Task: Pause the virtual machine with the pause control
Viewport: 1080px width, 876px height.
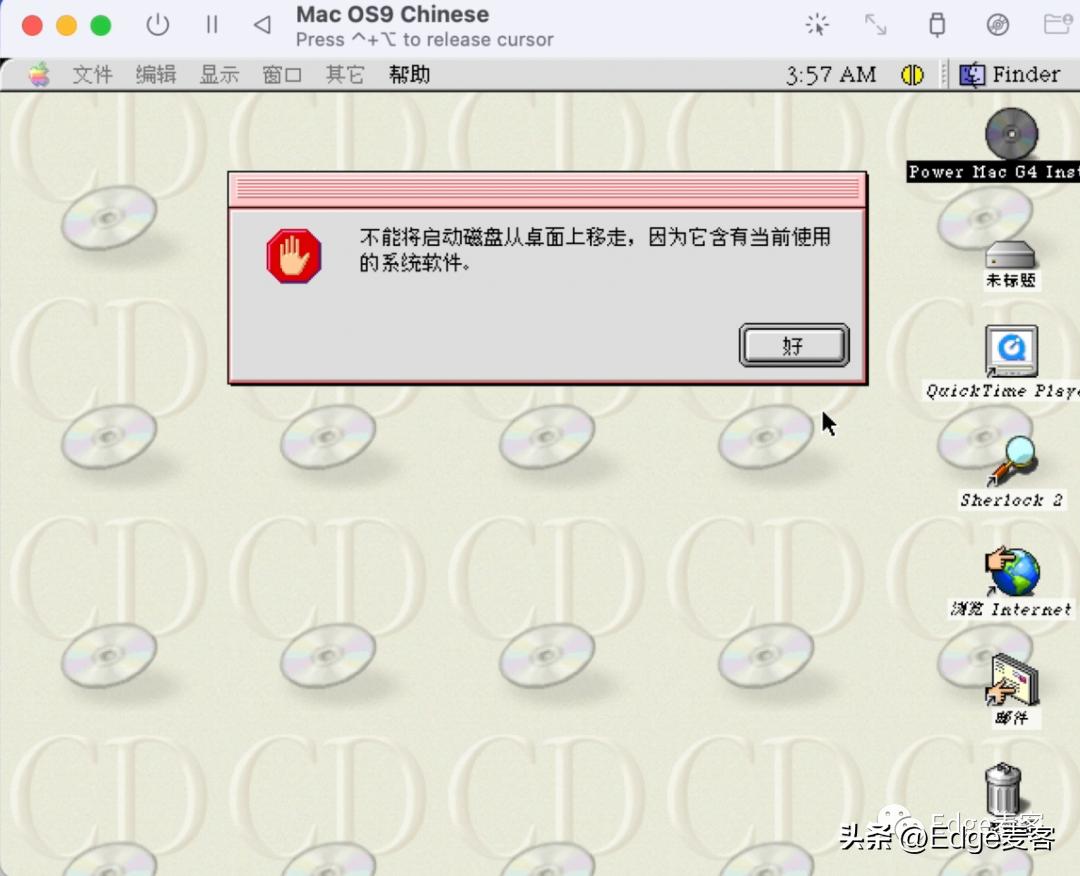Action: (212, 26)
